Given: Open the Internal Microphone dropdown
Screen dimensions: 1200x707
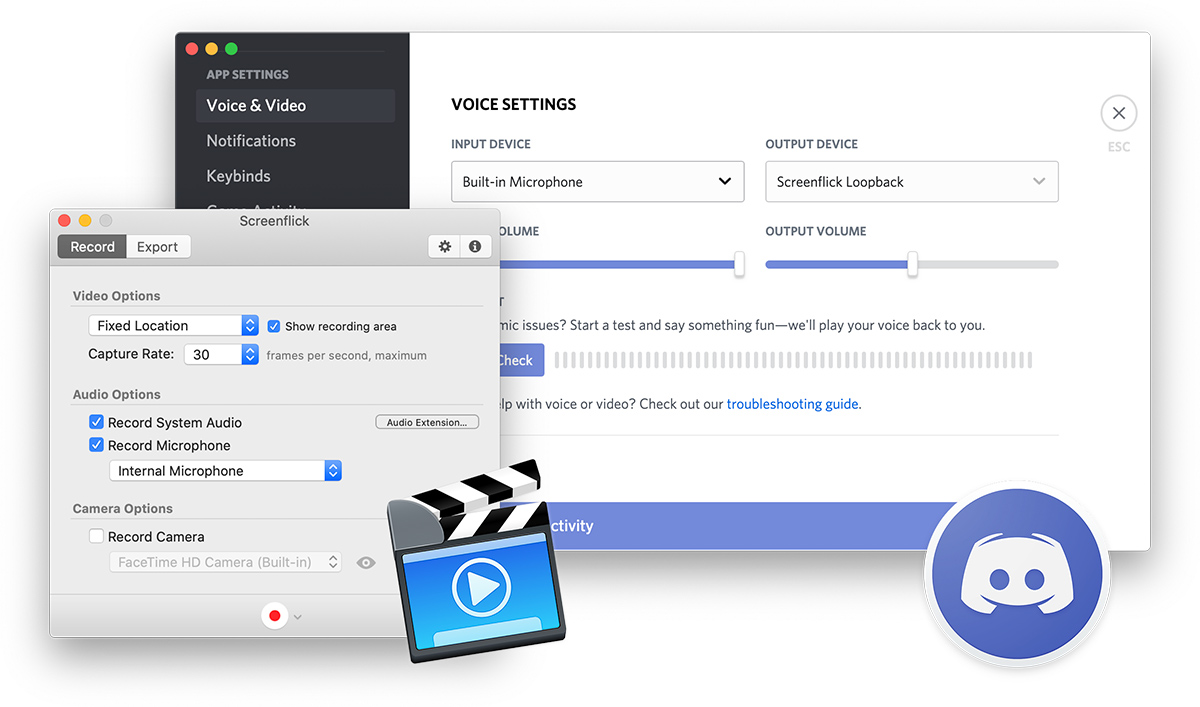Looking at the screenshot, I should pos(225,471).
